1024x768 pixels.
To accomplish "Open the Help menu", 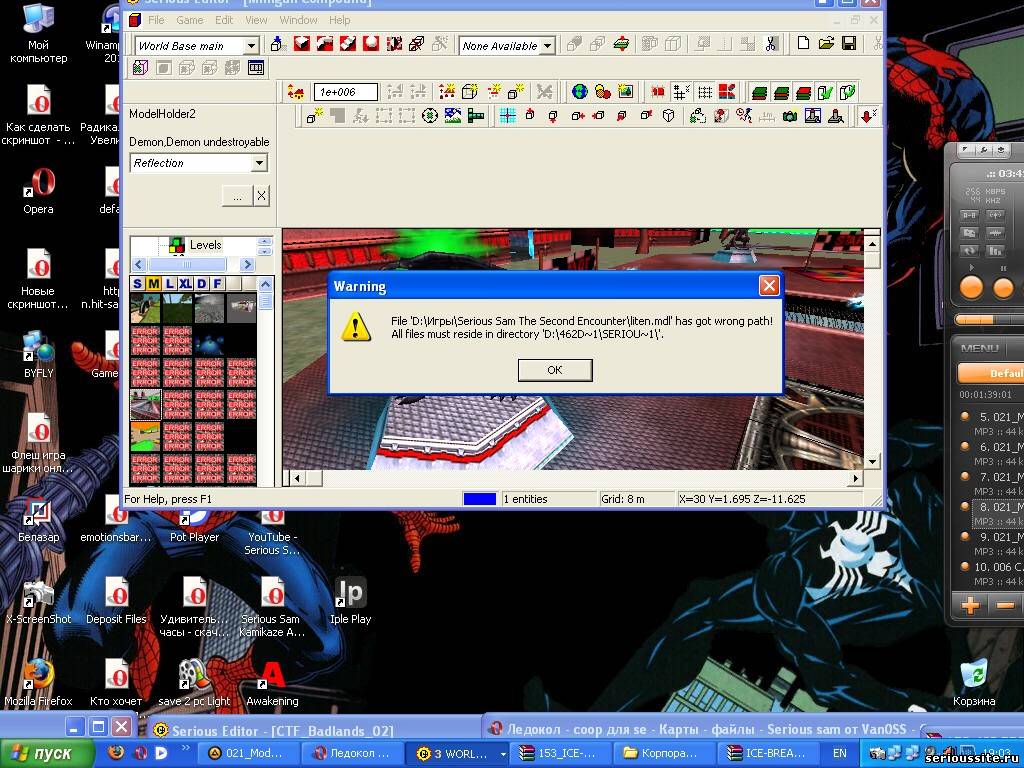I will click(x=340, y=20).
